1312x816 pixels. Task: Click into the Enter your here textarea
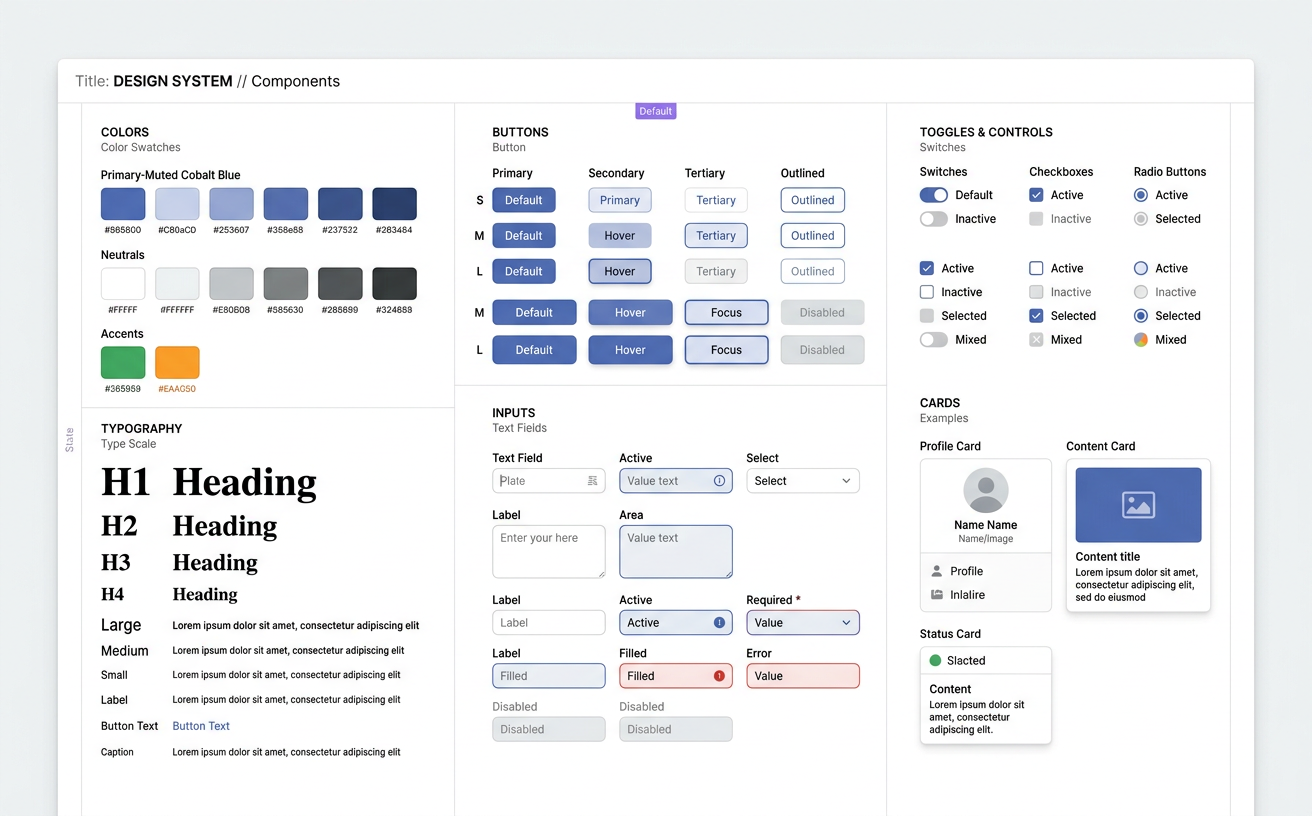tap(549, 552)
